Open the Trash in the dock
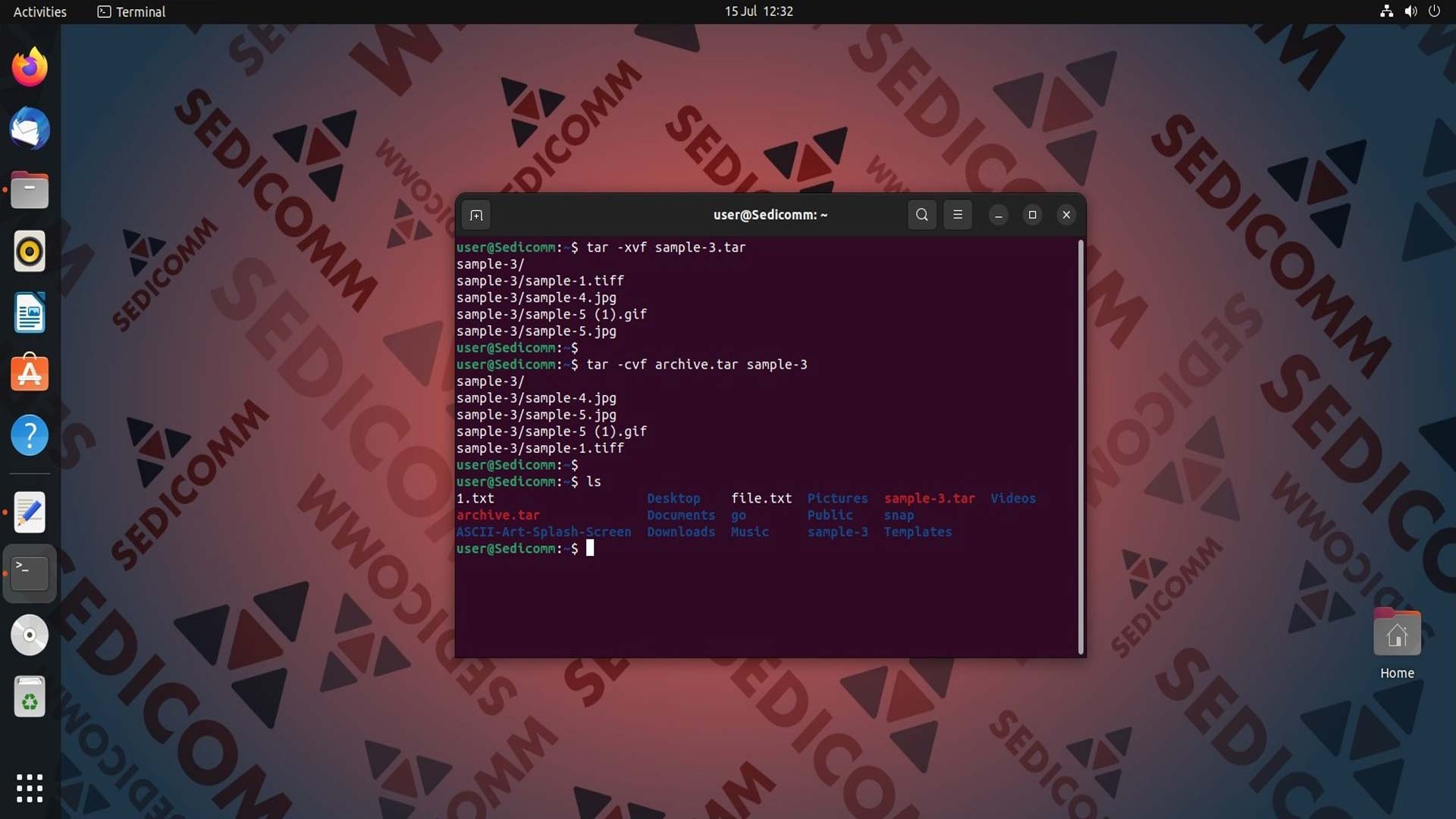Image resolution: width=1456 pixels, height=819 pixels. (x=30, y=697)
